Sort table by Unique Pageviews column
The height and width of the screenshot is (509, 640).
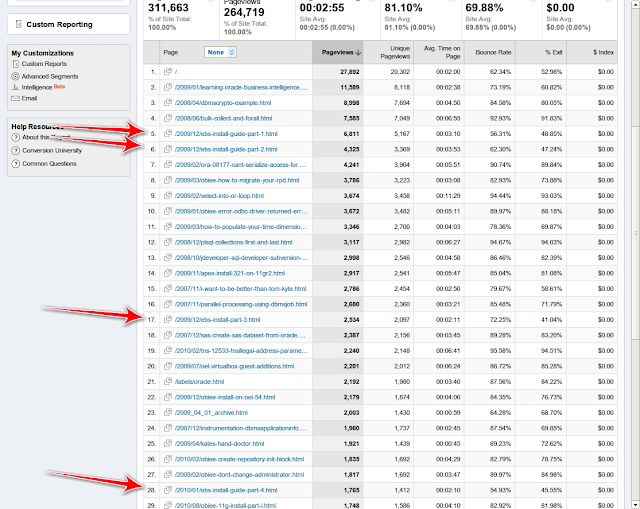pos(388,52)
